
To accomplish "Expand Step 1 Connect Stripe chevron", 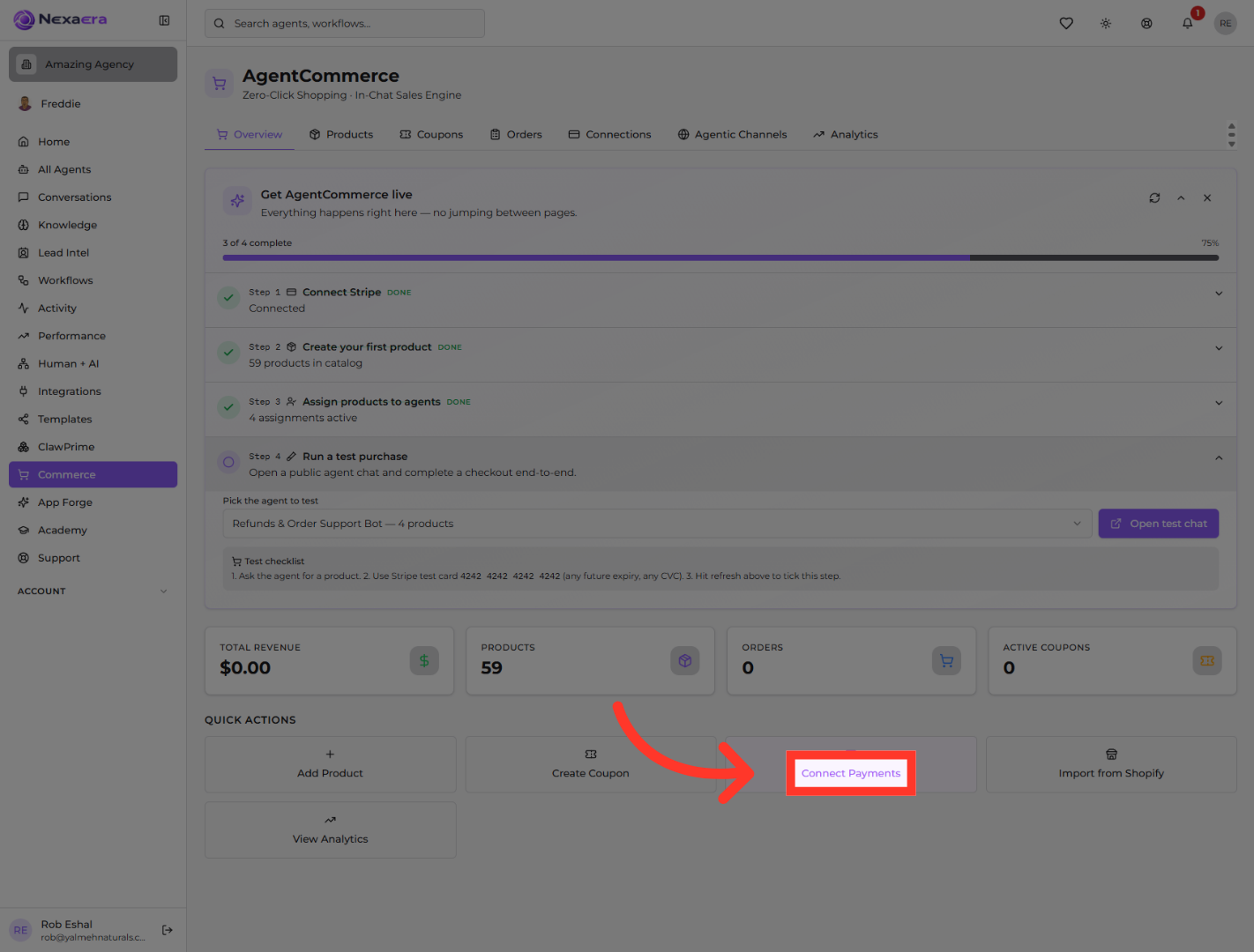I will pos(1219,294).
